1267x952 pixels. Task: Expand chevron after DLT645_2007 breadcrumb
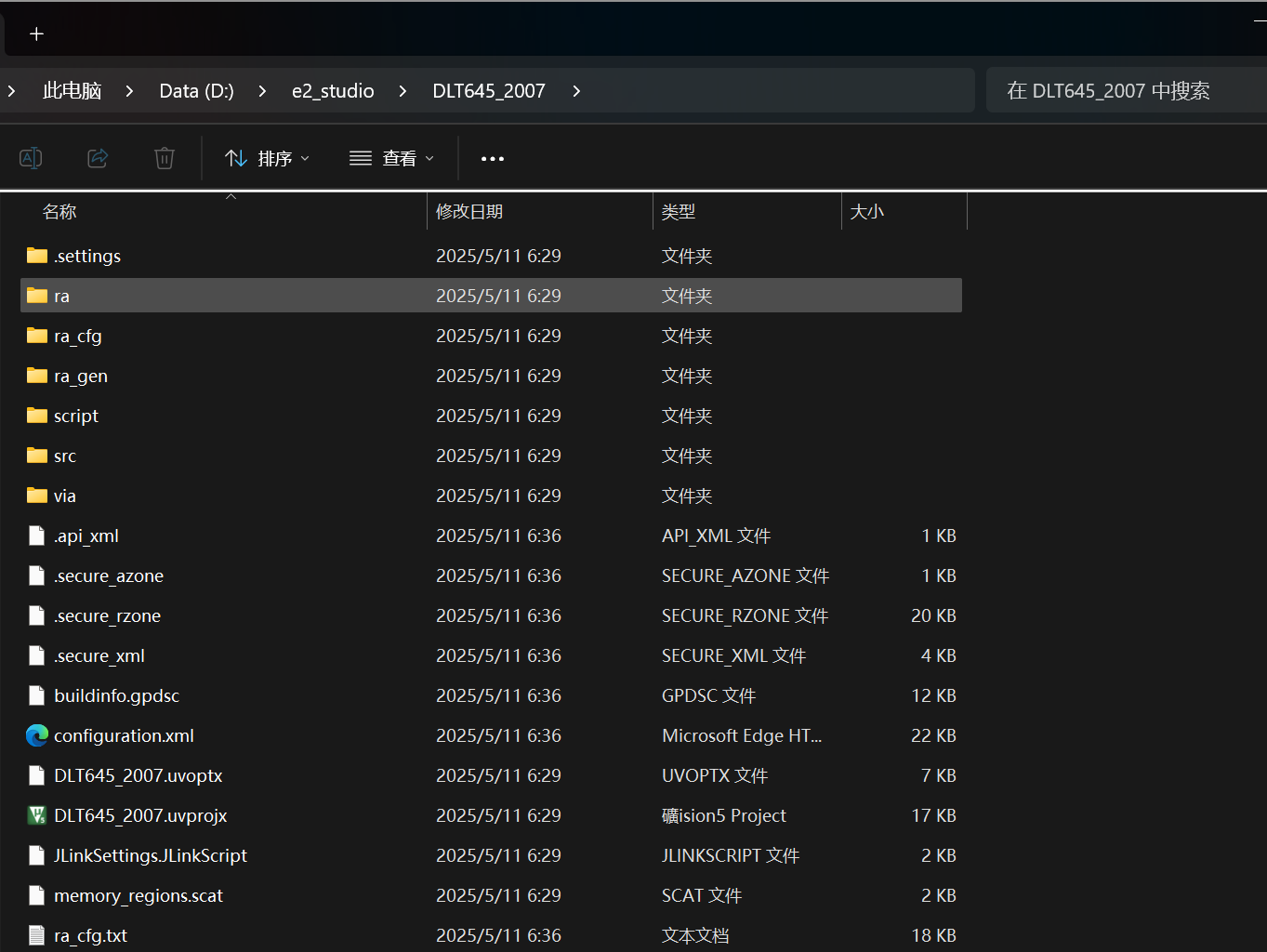[576, 91]
